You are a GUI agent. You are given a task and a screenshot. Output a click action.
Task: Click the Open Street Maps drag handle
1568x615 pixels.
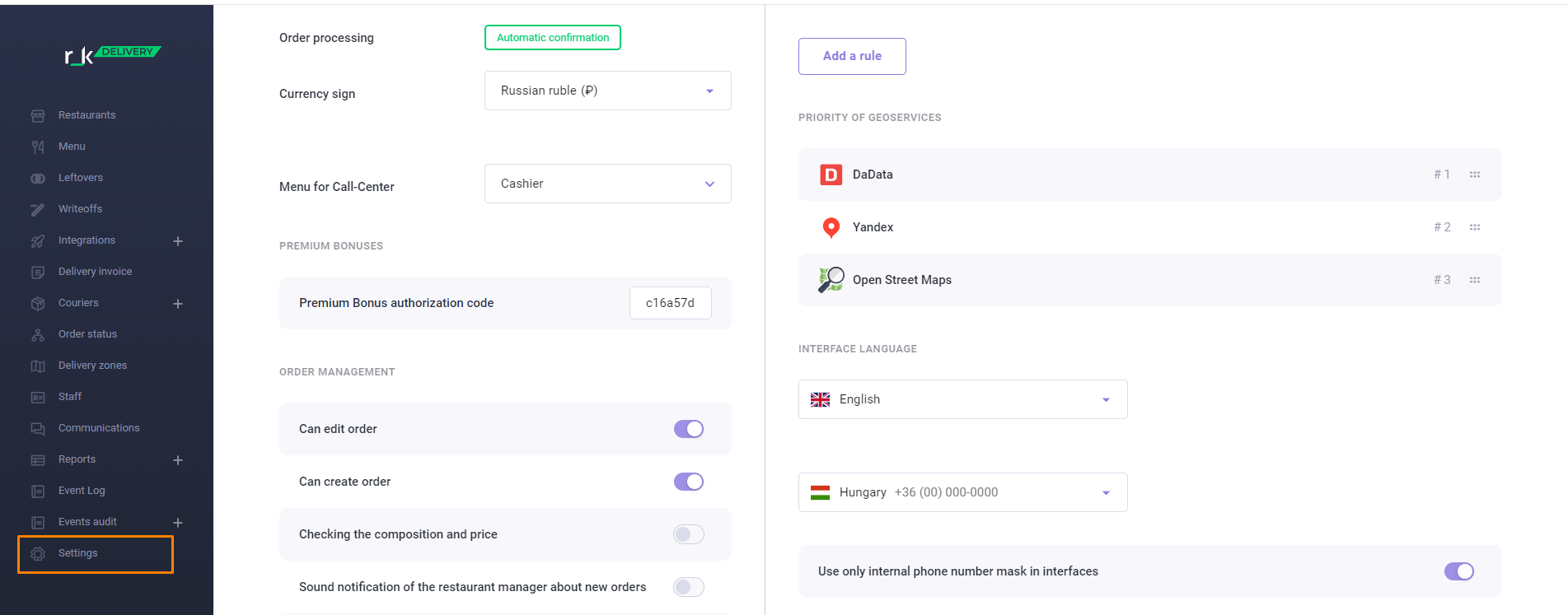tap(1475, 280)
